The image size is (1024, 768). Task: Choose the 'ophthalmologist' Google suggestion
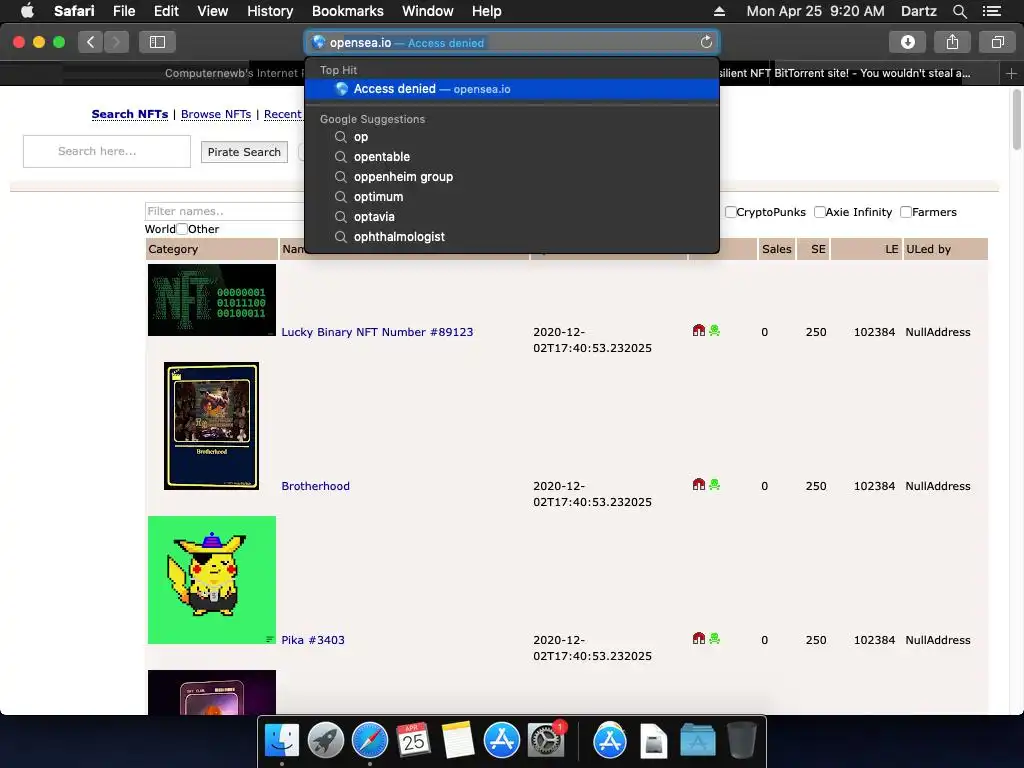[x=512, y=236]
